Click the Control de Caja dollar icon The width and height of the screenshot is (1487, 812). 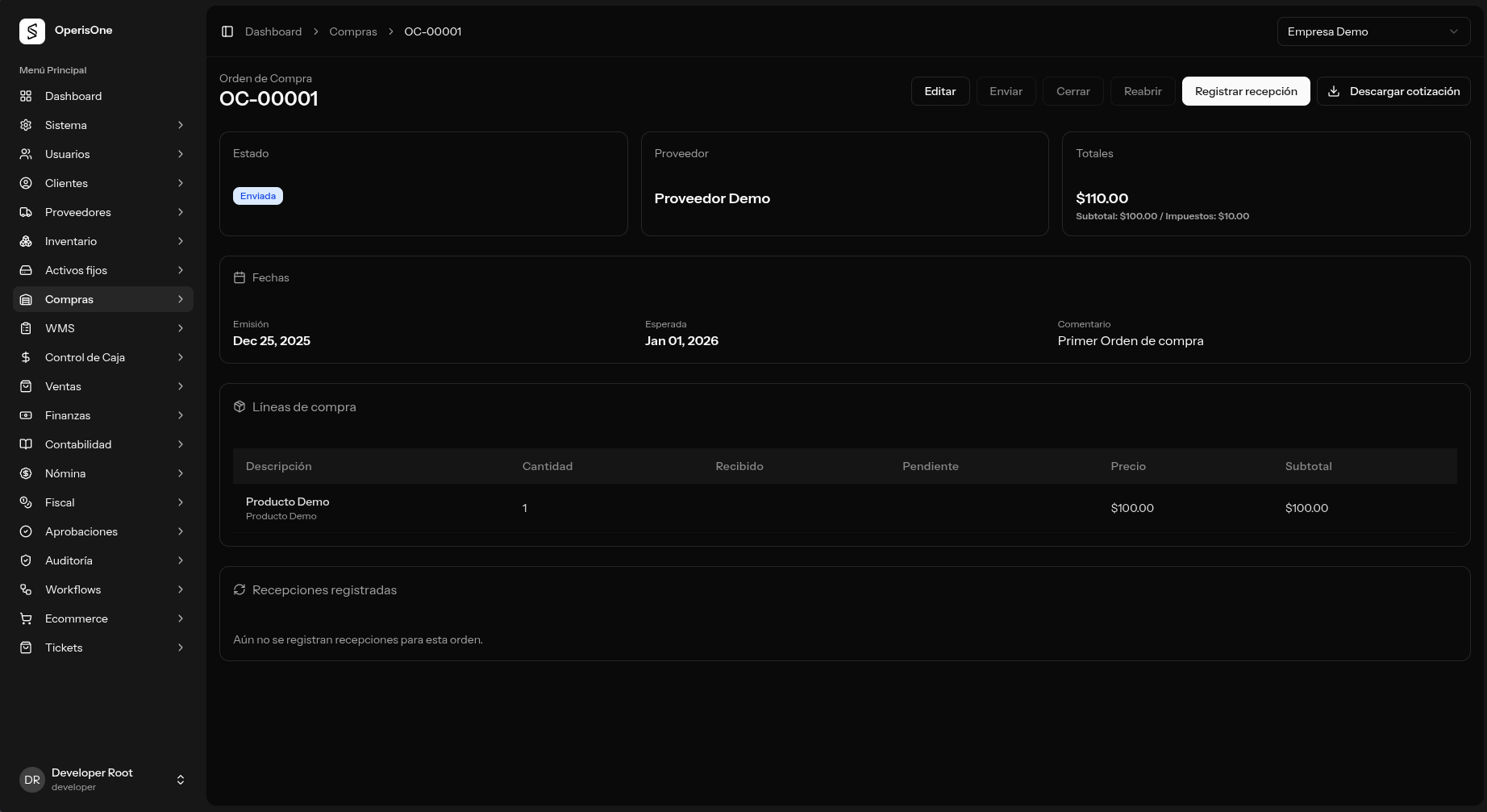(x=26, y=357)
